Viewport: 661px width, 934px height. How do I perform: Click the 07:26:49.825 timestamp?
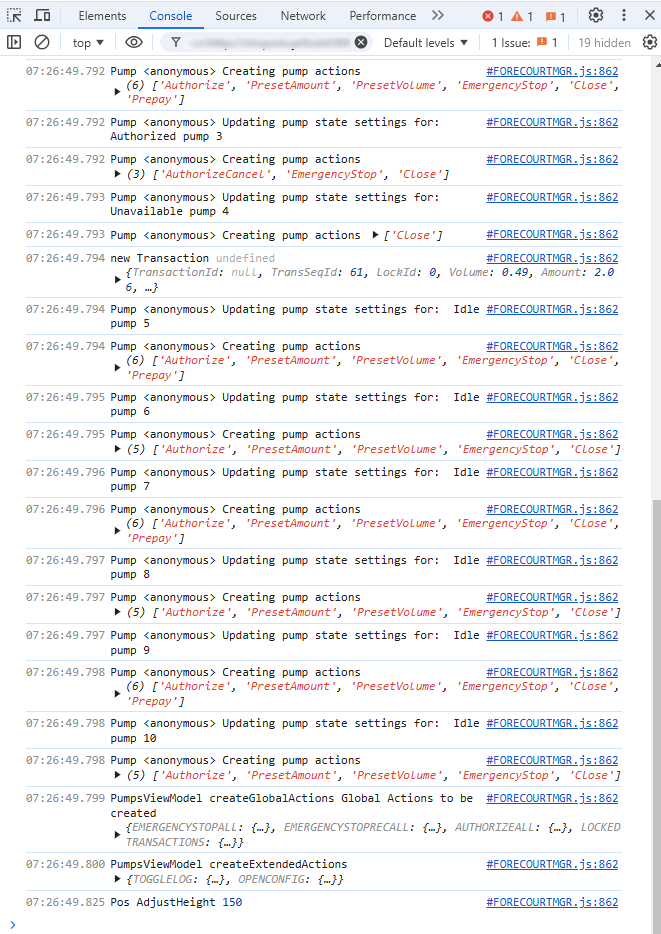pos(66,902)
